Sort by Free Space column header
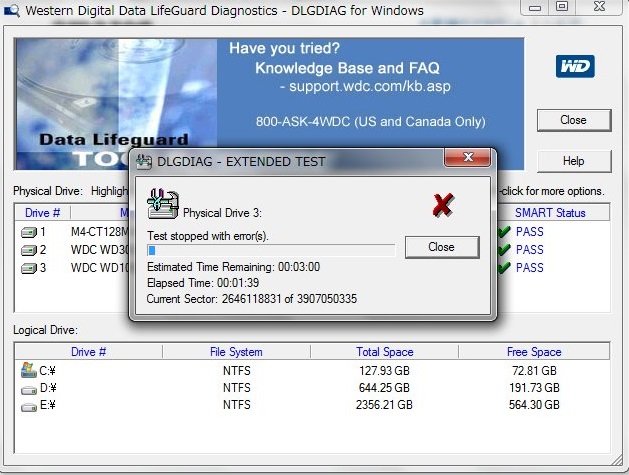This screenshot has height=475, width=629. coord(534,352)
